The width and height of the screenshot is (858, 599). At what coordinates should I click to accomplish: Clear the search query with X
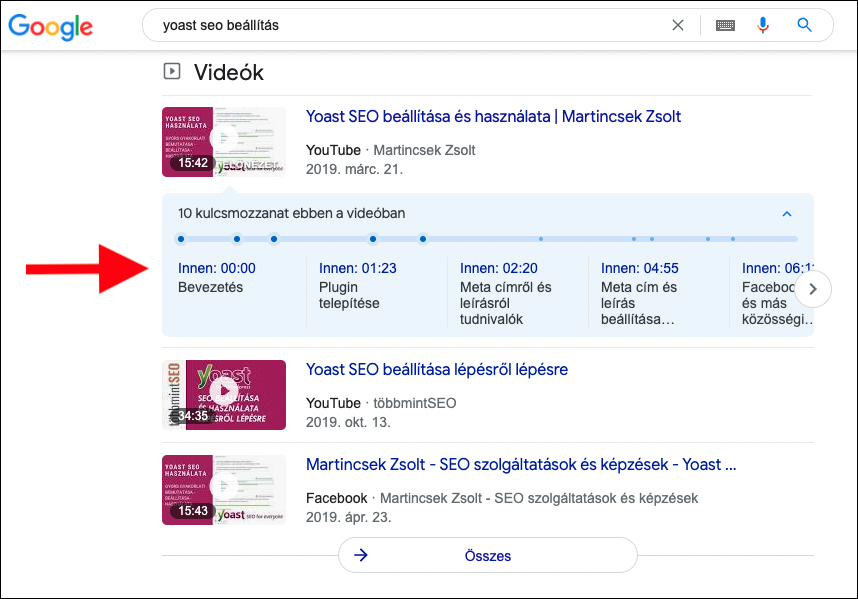(x=677, y=25)
